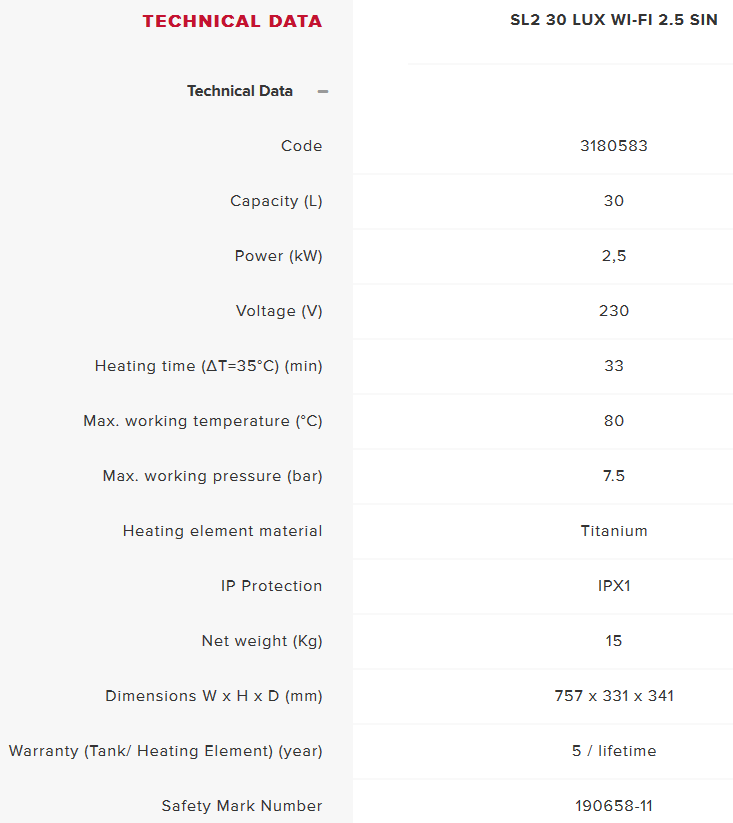Screen dimensions: 733x823
Task: Select the Voltage (V) value 230
Action: [x=614, y=311]
